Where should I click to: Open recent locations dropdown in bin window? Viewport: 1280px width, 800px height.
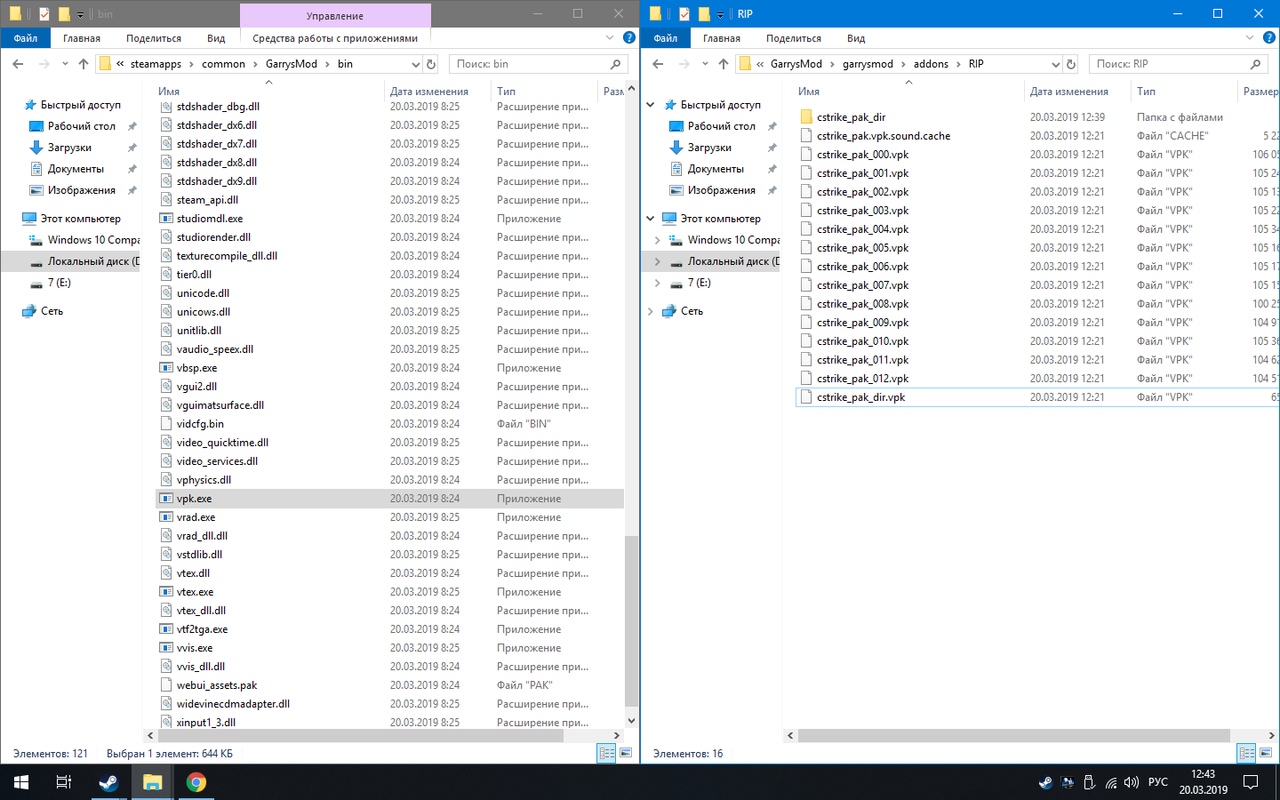pyautogui.click(x=64, y=64)
